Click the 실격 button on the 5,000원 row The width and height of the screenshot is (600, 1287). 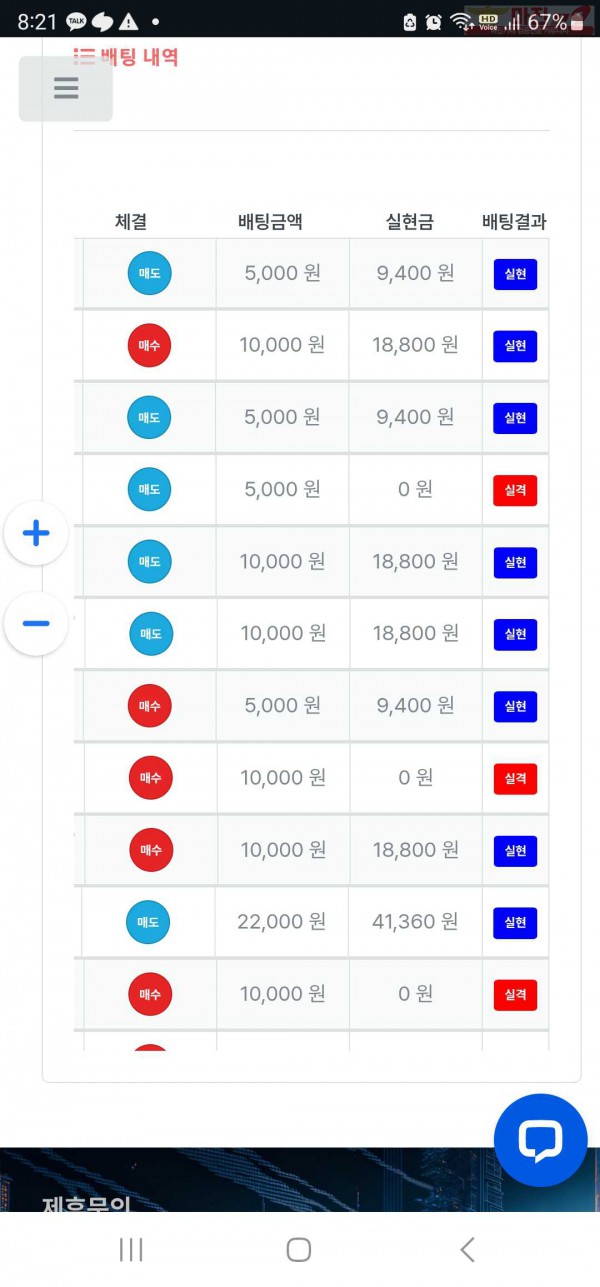[514, 489]
